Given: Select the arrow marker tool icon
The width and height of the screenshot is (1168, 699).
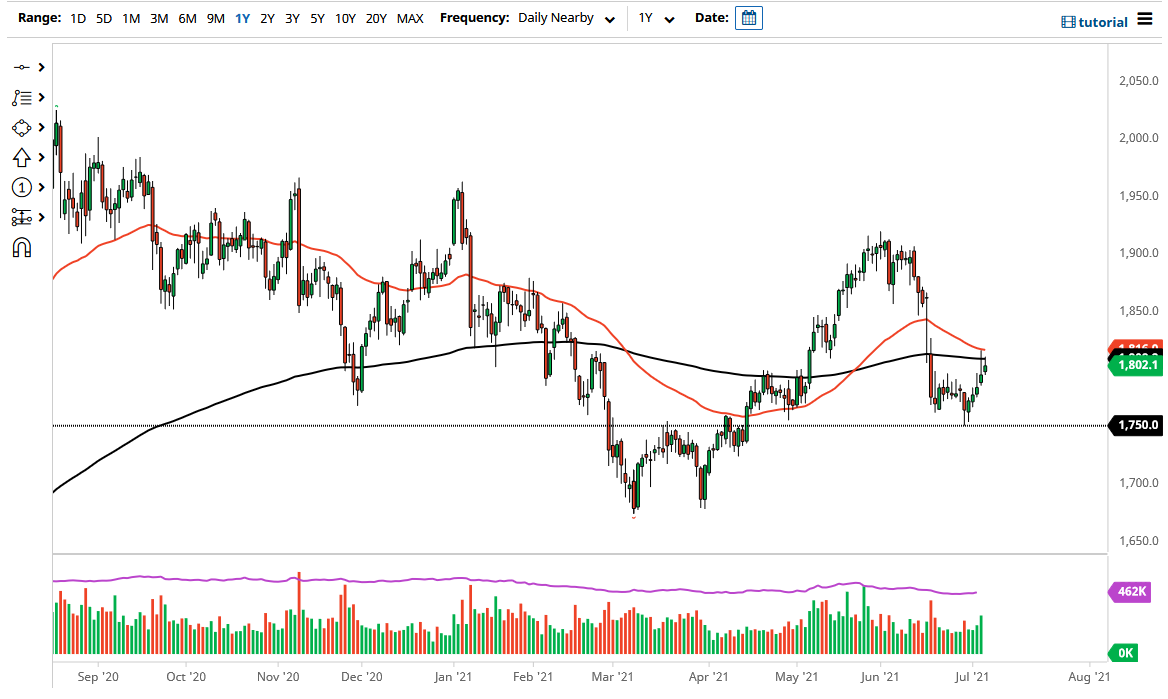Looking at the screenshot, I should click(22, 157).
